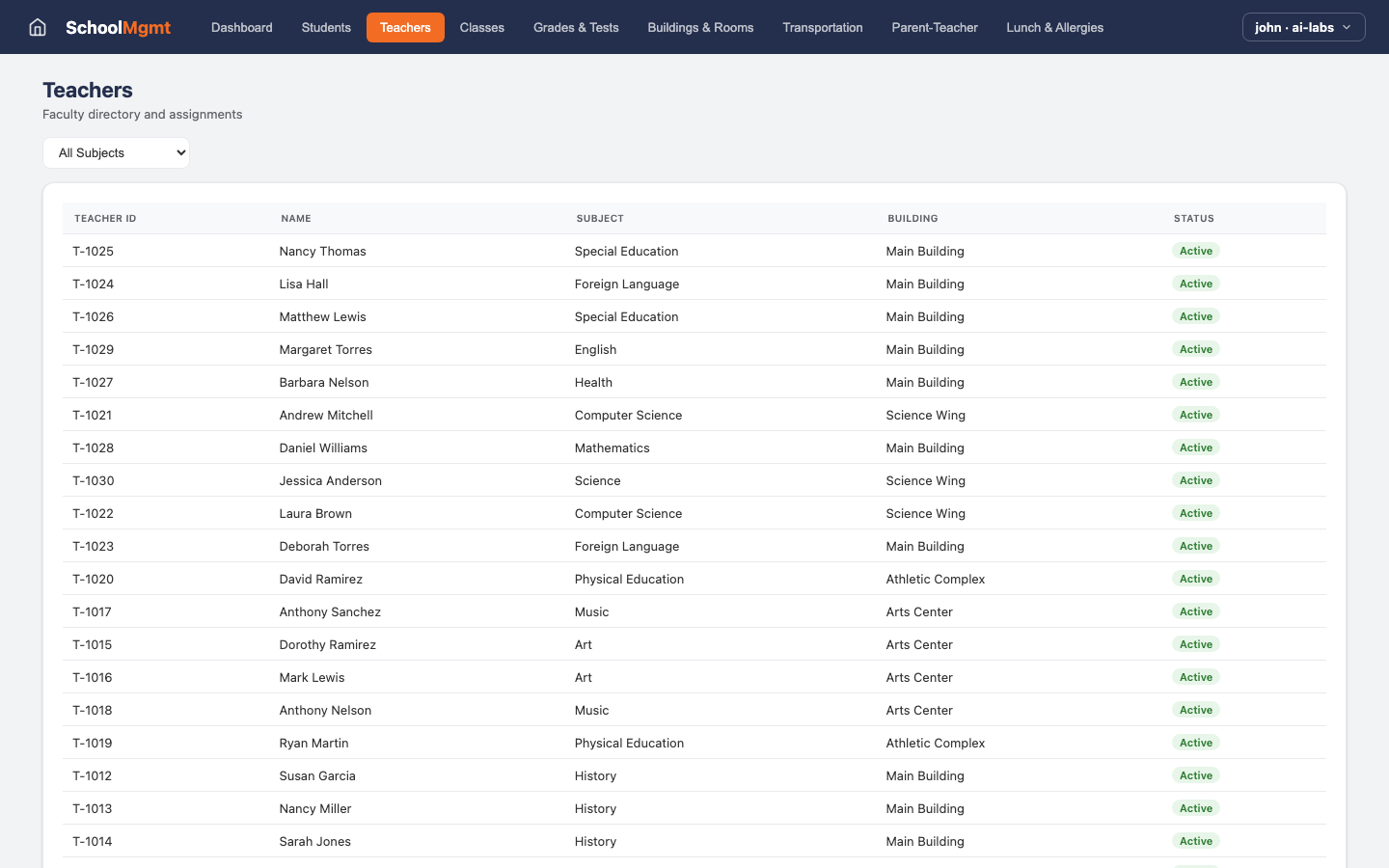Select the Nancy Thomas row
1389x868 pixels.
pos(322,251)
